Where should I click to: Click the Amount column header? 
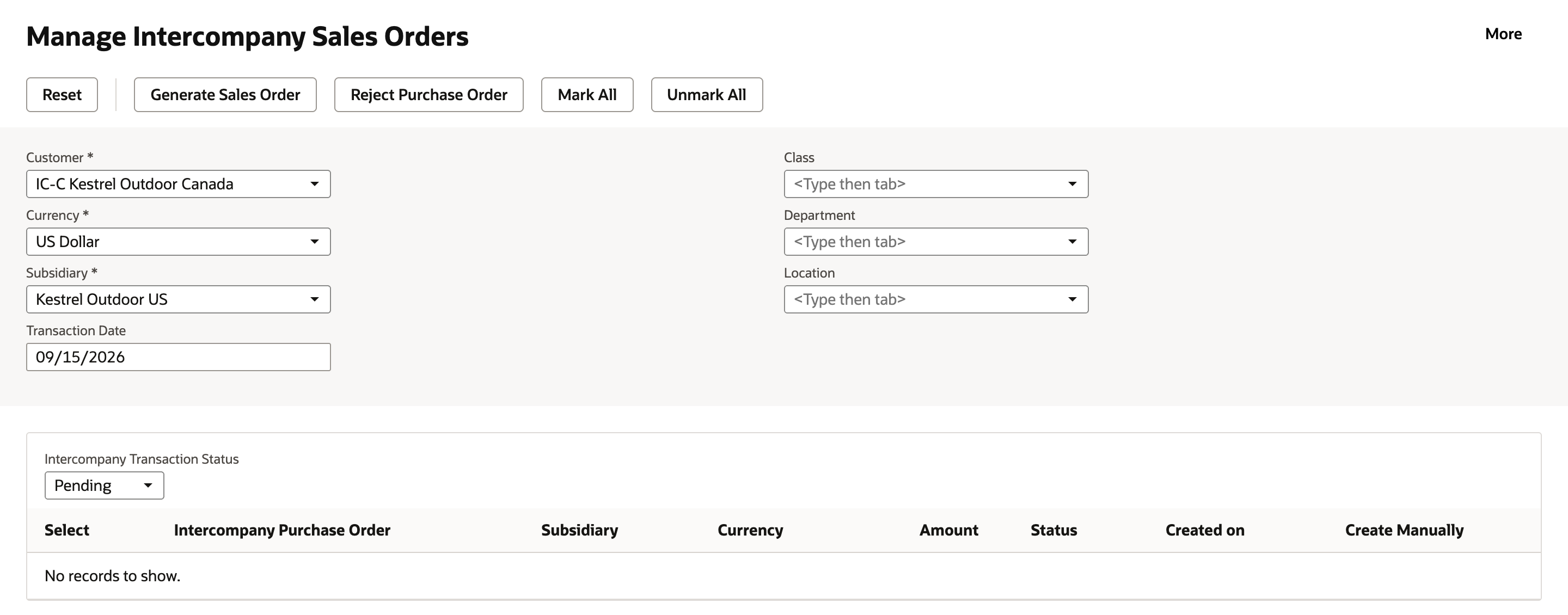[x=948, y=530]
